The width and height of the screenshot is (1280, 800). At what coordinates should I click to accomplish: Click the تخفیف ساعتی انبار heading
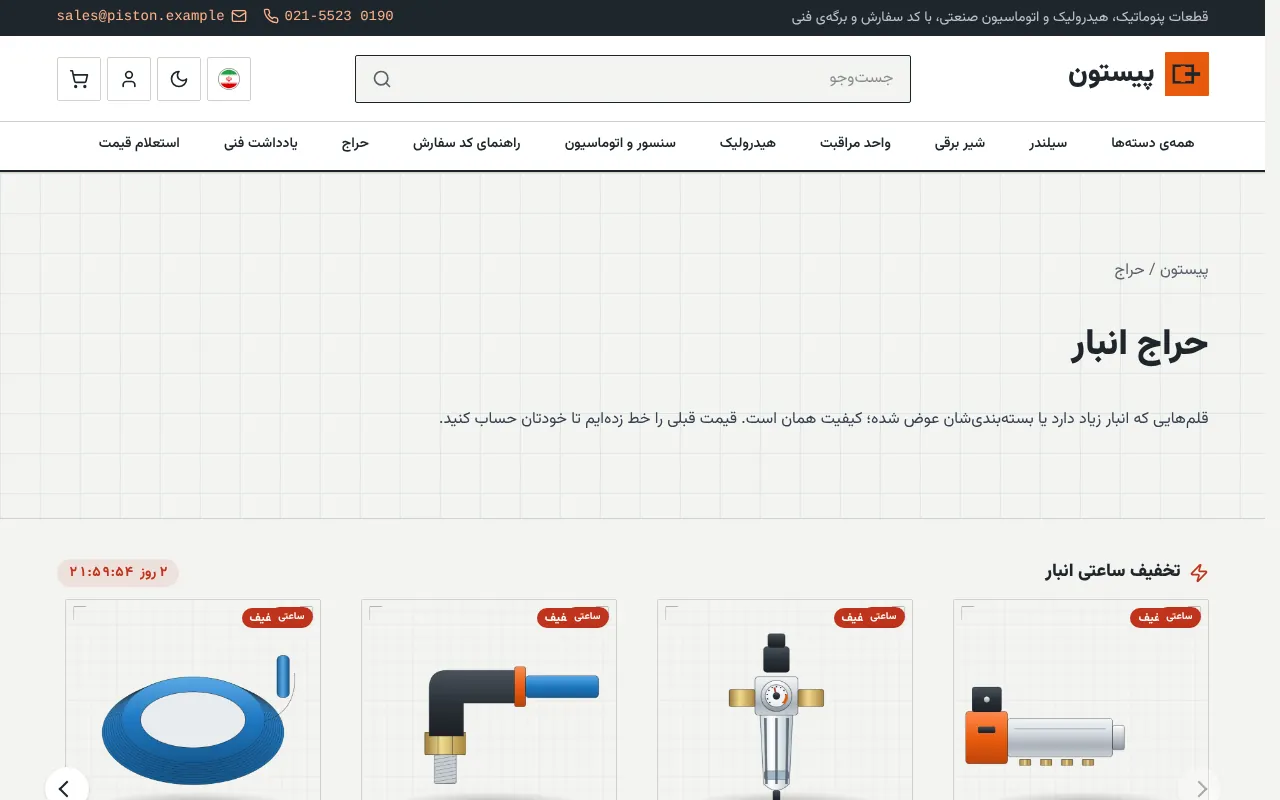(x=1113, y=571)
